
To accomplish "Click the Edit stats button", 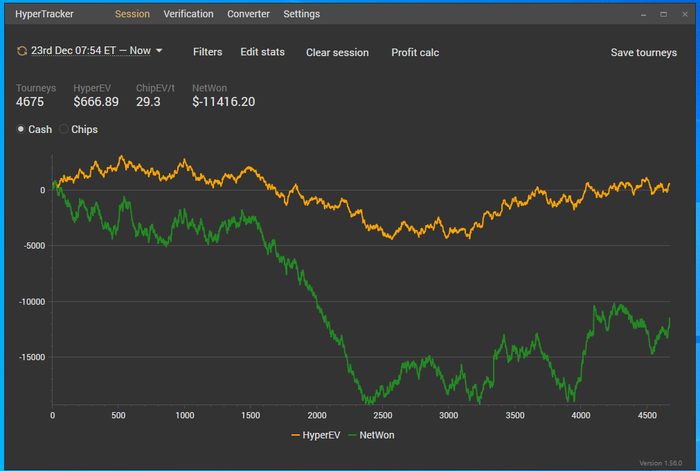I will [264, 52].
